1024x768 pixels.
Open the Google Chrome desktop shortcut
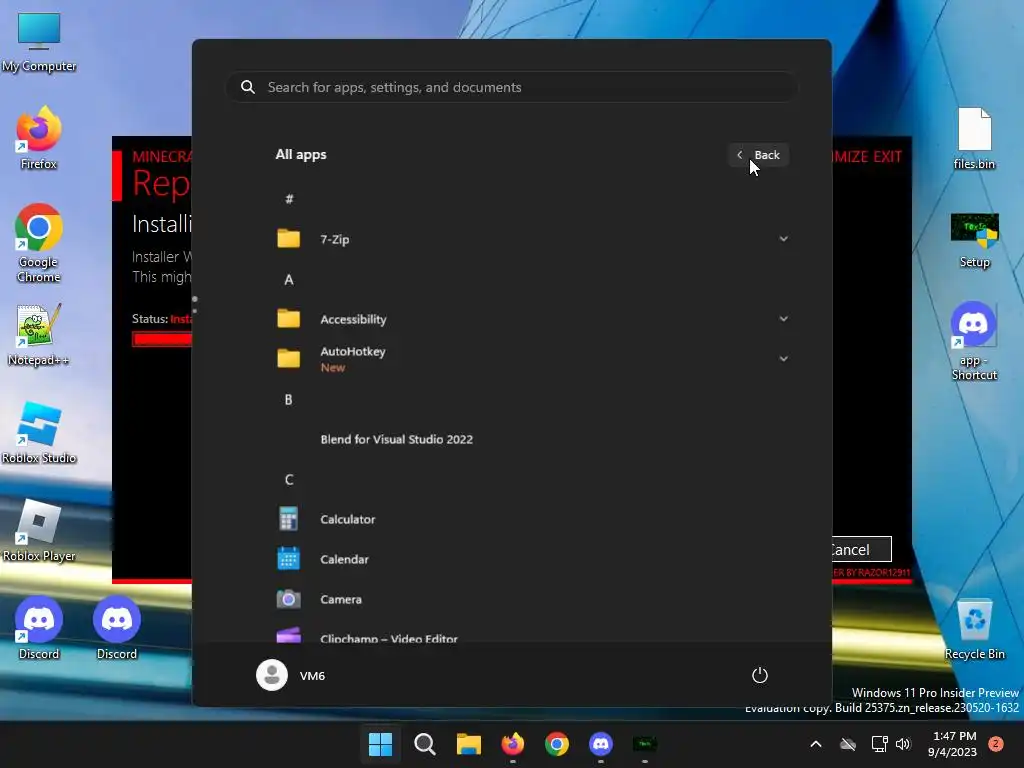[x=39, y=243]
